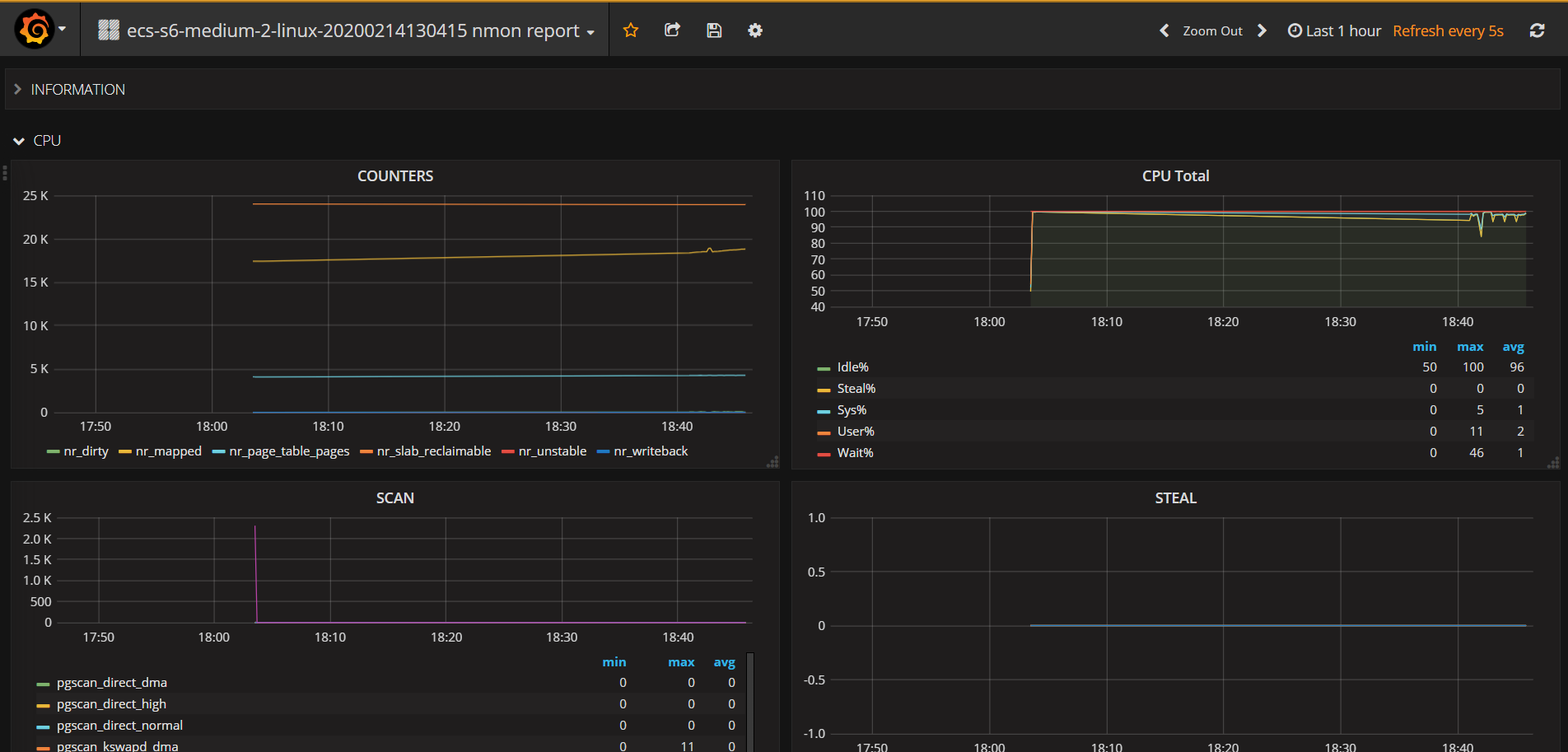Refresh the dashboard now
The width and height of the screenshot is (1568, 752).
pos(1537,30)
